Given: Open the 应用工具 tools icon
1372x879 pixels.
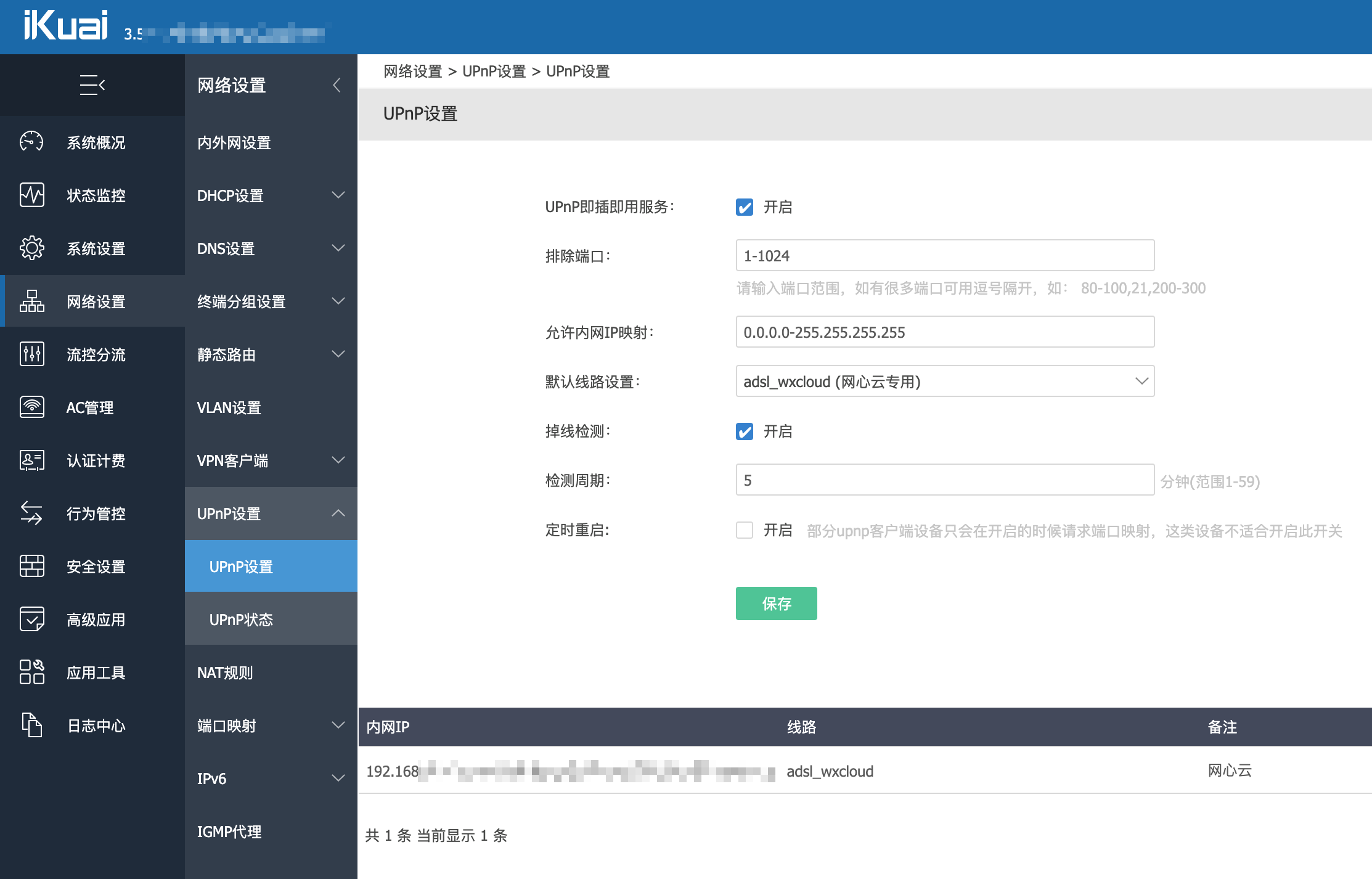Looking at the screenshot, I should pos(31,672).
